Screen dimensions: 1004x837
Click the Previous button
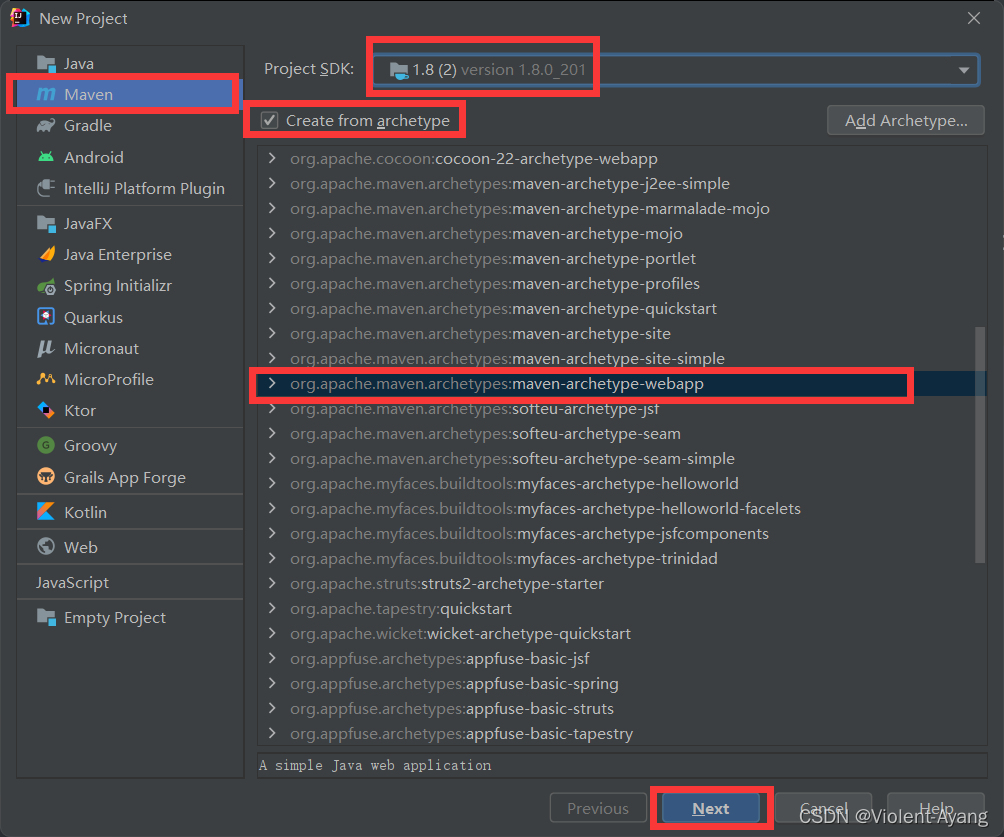click(x=598, y=808)
